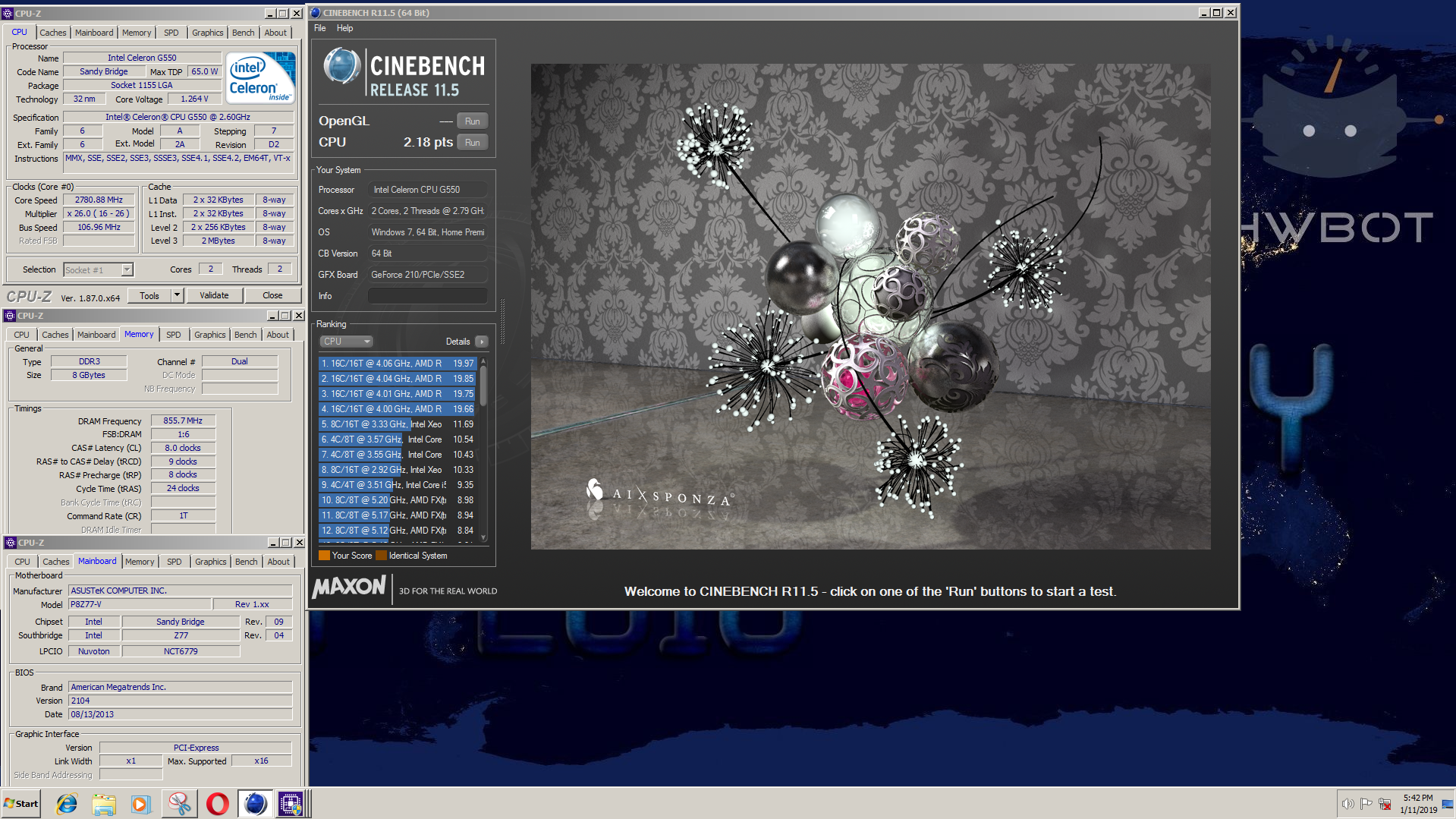Run the CPU benchmark
This screenshot has width=1456, height=819.
[x=472, y=143]
